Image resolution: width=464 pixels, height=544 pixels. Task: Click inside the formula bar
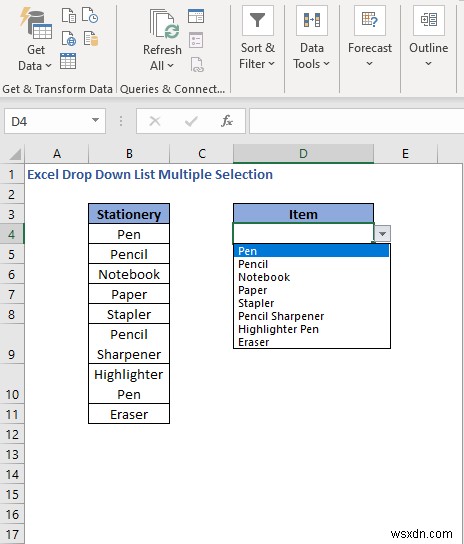pos(356,121)
